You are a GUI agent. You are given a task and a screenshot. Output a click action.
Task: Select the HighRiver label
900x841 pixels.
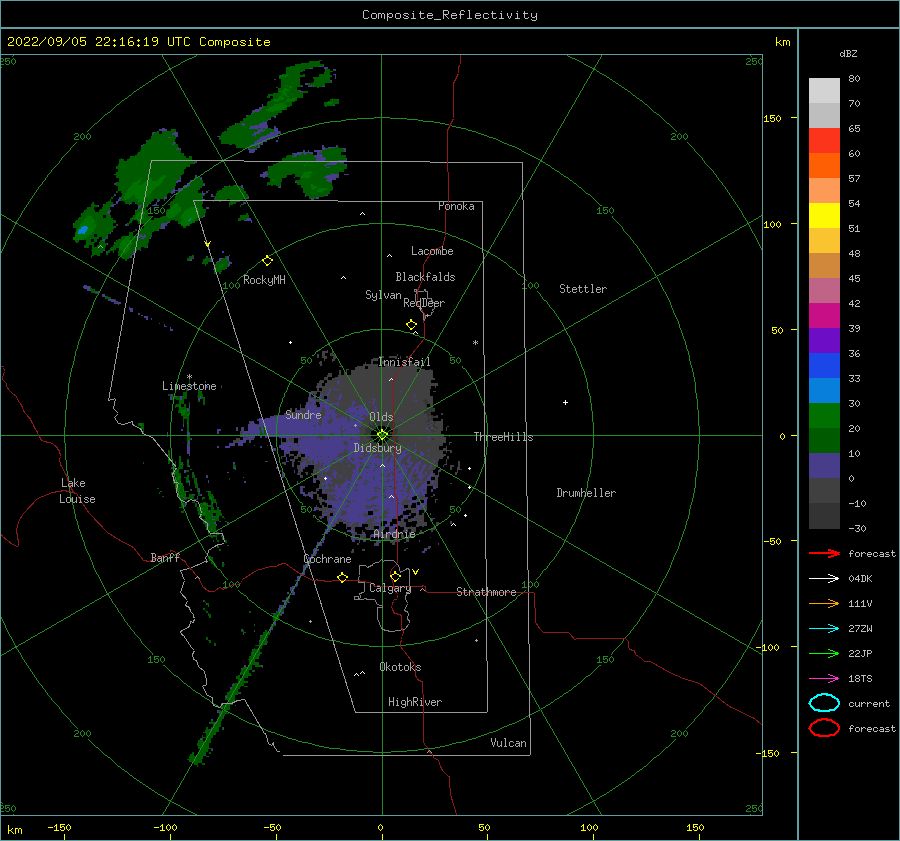click(415, 702)
